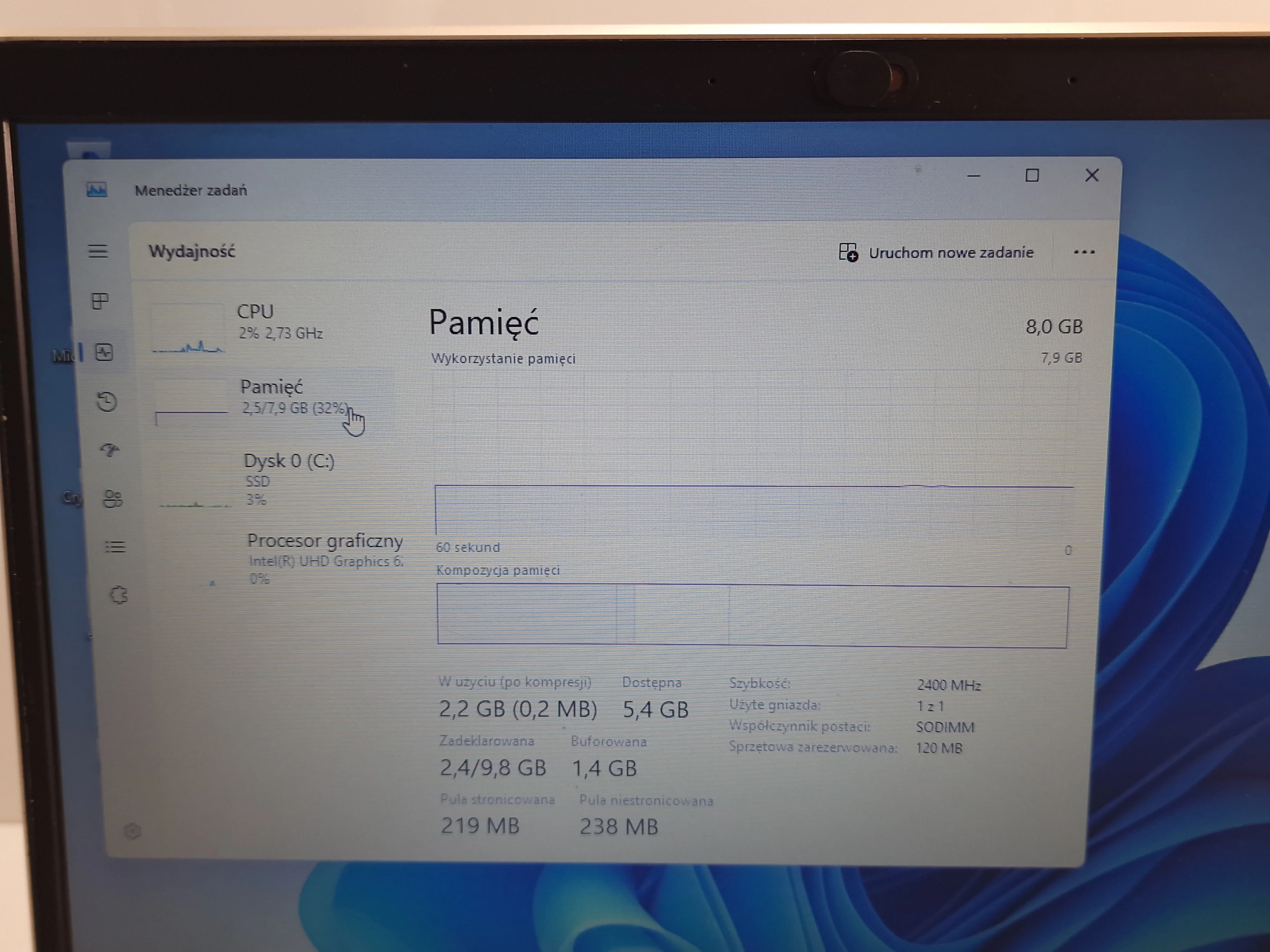
Task: Click the 219 MB Pula stronicowana value
Action: click(480, 826)
